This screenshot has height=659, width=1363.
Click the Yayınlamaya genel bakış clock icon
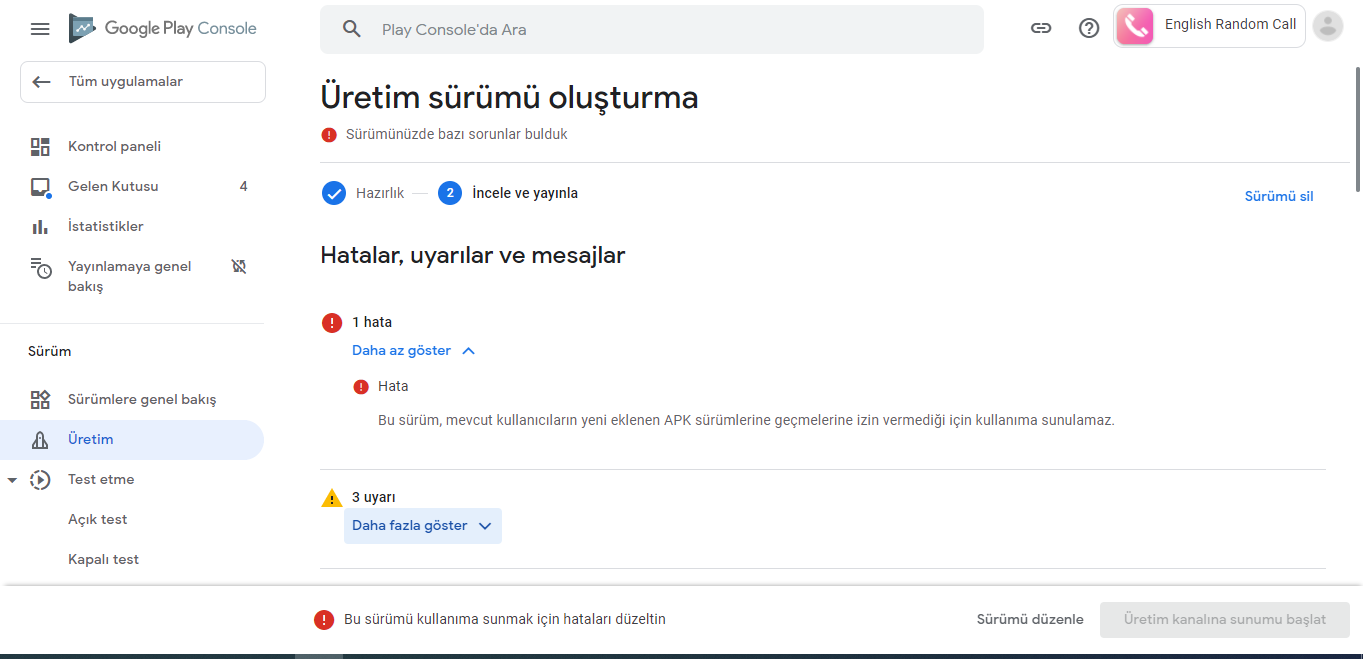[x=40, y=267]
